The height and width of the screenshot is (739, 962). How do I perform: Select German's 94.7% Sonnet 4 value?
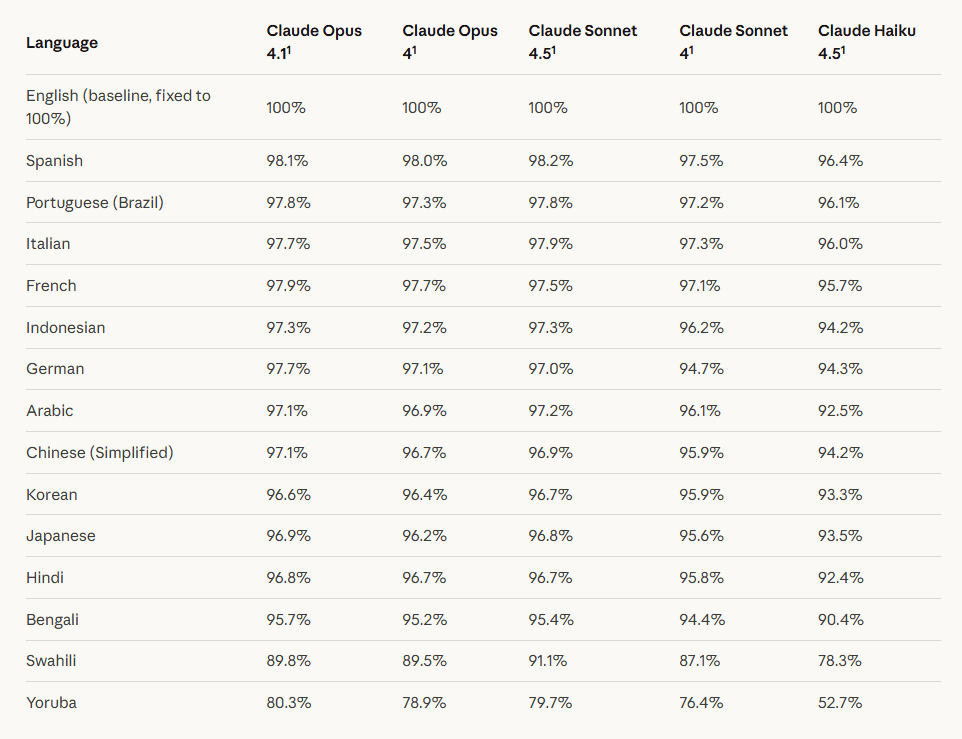pyautogui.click(x=701, y=369)
